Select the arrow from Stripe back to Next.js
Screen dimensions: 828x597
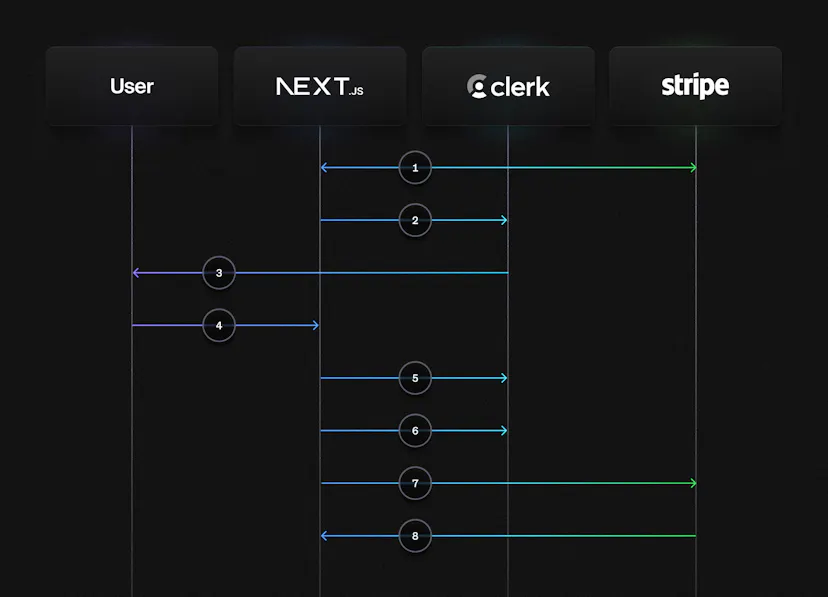[x=600, y=535]
